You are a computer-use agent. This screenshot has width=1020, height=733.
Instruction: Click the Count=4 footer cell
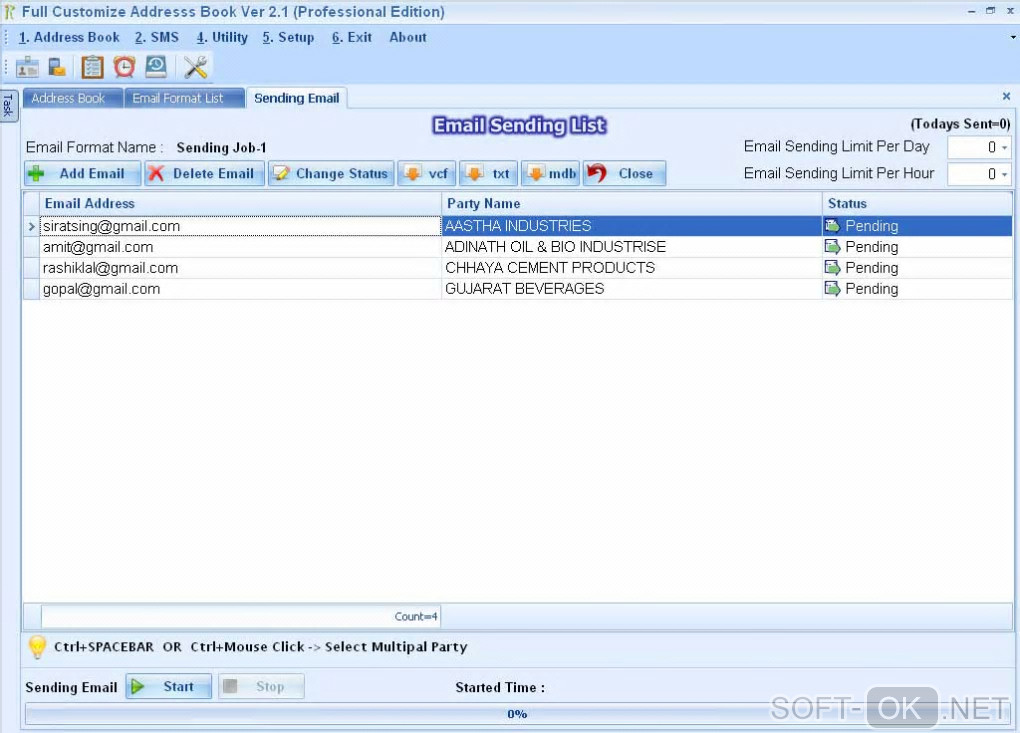[240, 616]
